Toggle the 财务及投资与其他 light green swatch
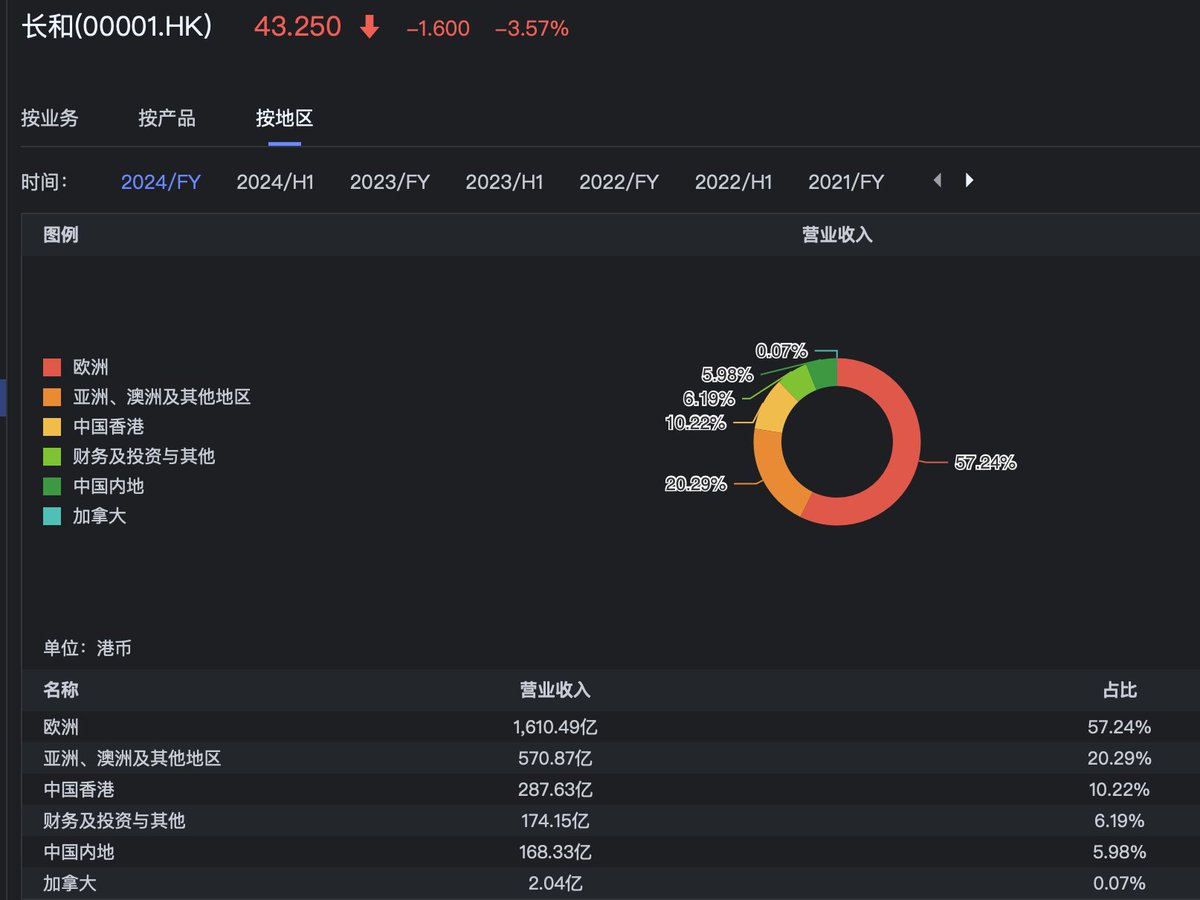This screenshot has width=1200, height=900. pos(53,457)
